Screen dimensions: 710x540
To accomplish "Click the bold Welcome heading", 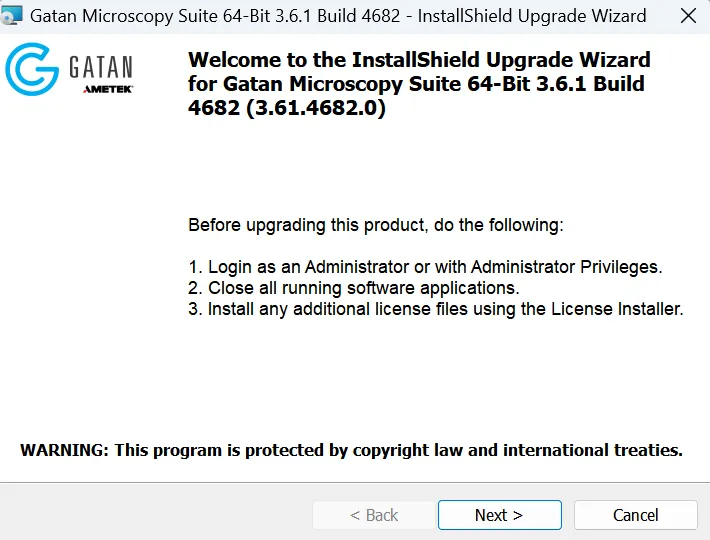I will pyautogui.click(x=419, y=60).
